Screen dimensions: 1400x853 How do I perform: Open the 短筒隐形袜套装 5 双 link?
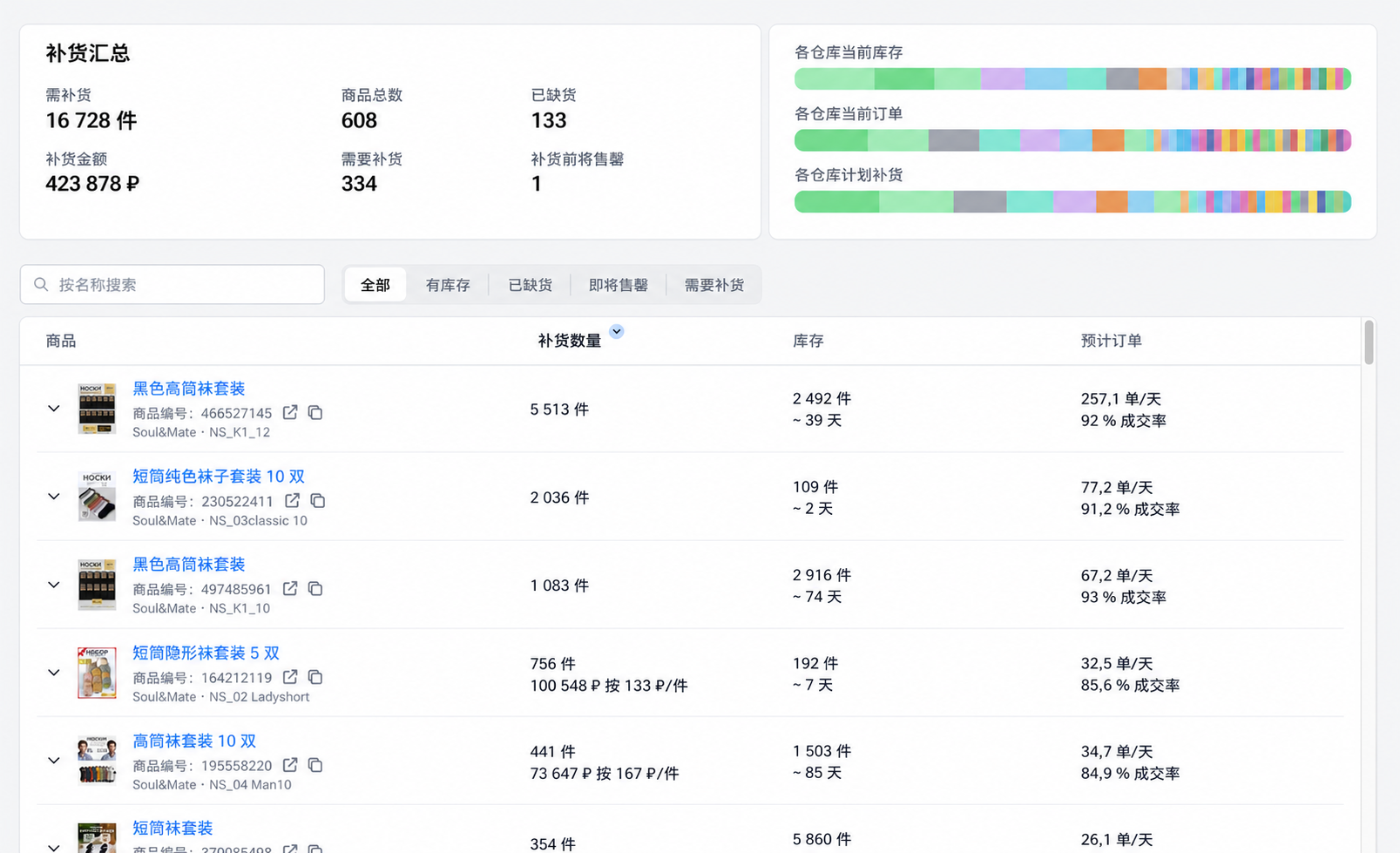[x=206, y=653]
